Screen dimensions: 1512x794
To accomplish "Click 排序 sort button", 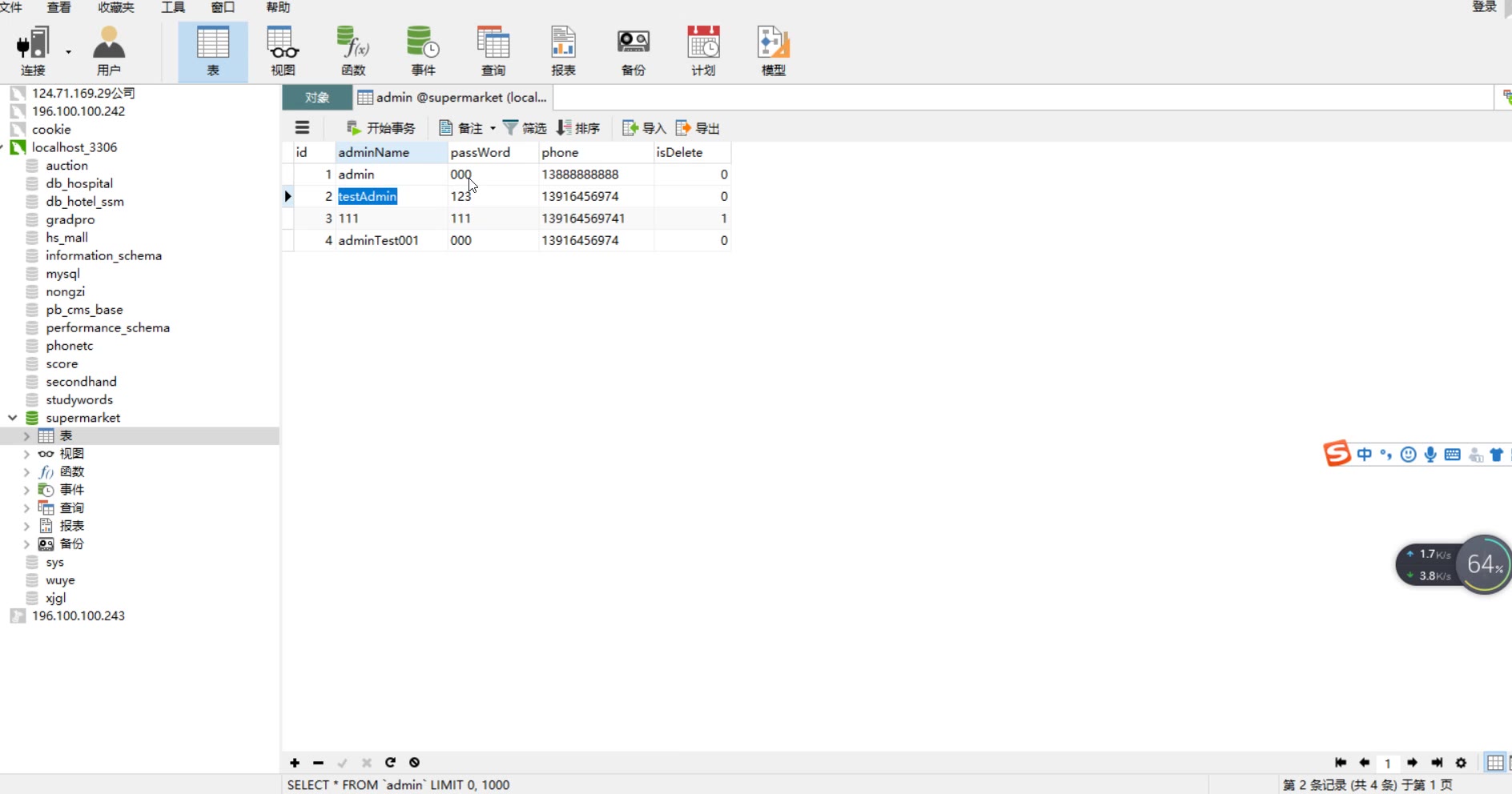I will coord(578,128).
